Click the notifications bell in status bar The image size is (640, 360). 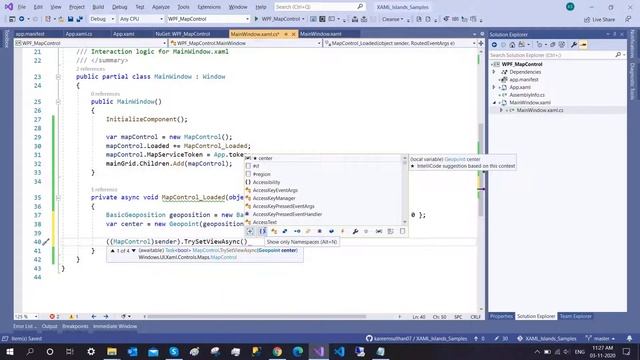coord(629,338)
